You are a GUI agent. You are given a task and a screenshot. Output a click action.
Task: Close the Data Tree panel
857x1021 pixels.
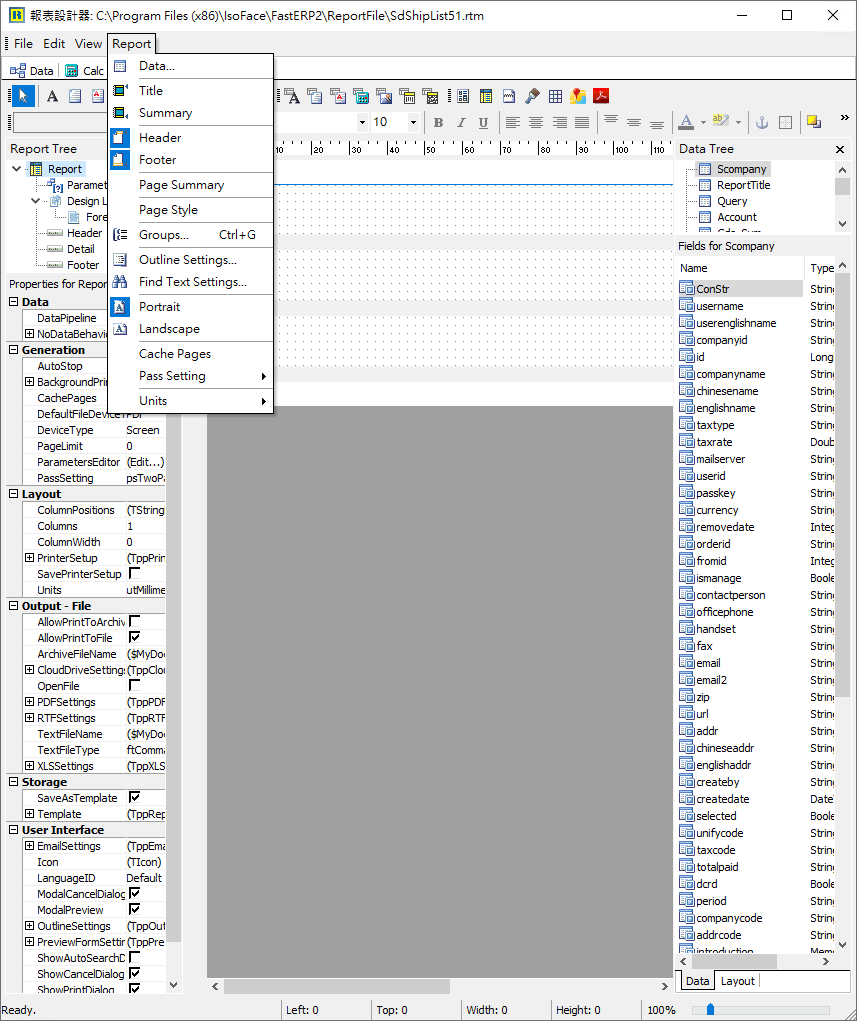tap(840, 149)
